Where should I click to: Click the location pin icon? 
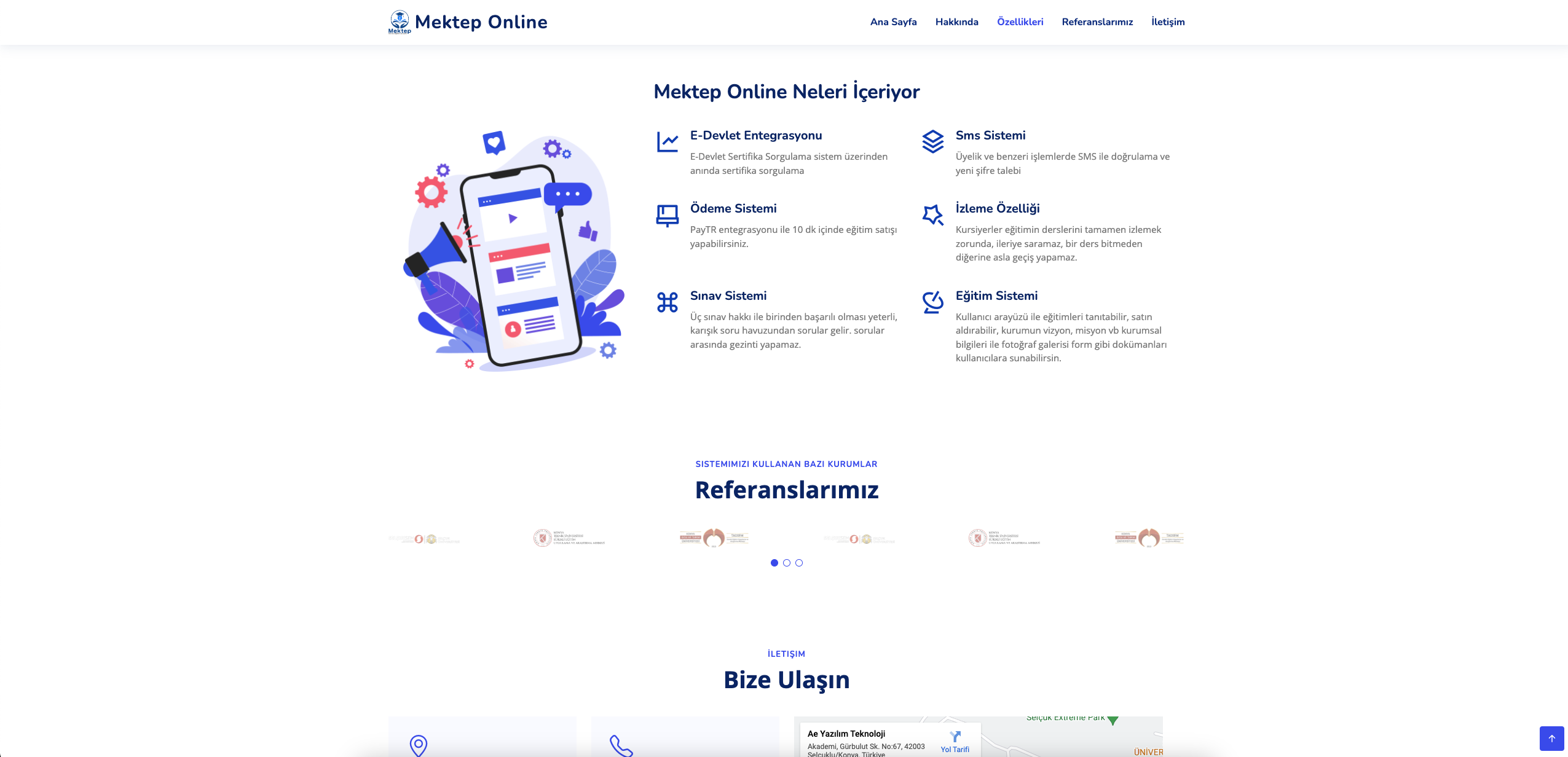tap(419, 745)
